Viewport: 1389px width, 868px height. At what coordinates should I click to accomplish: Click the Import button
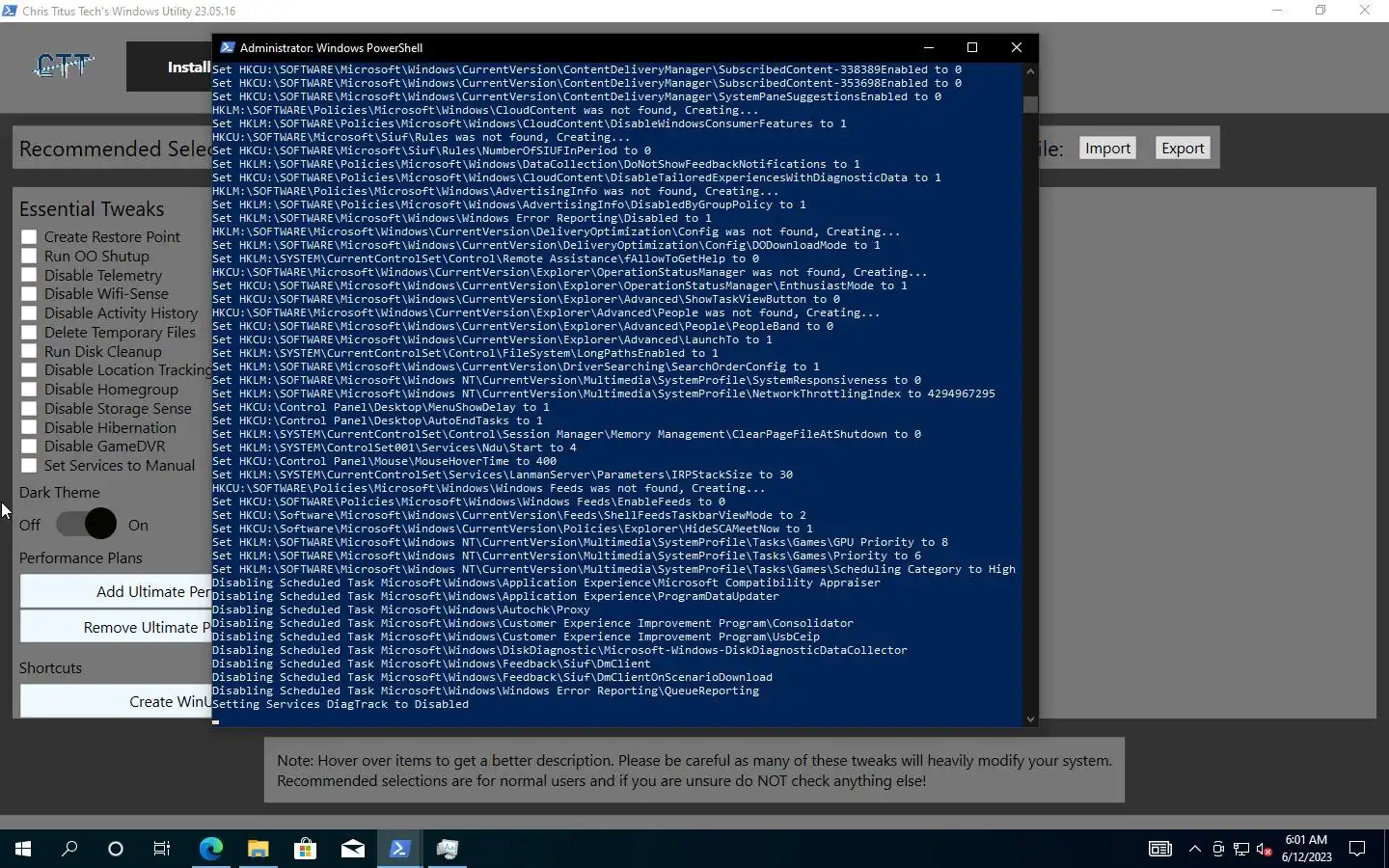1107,149
